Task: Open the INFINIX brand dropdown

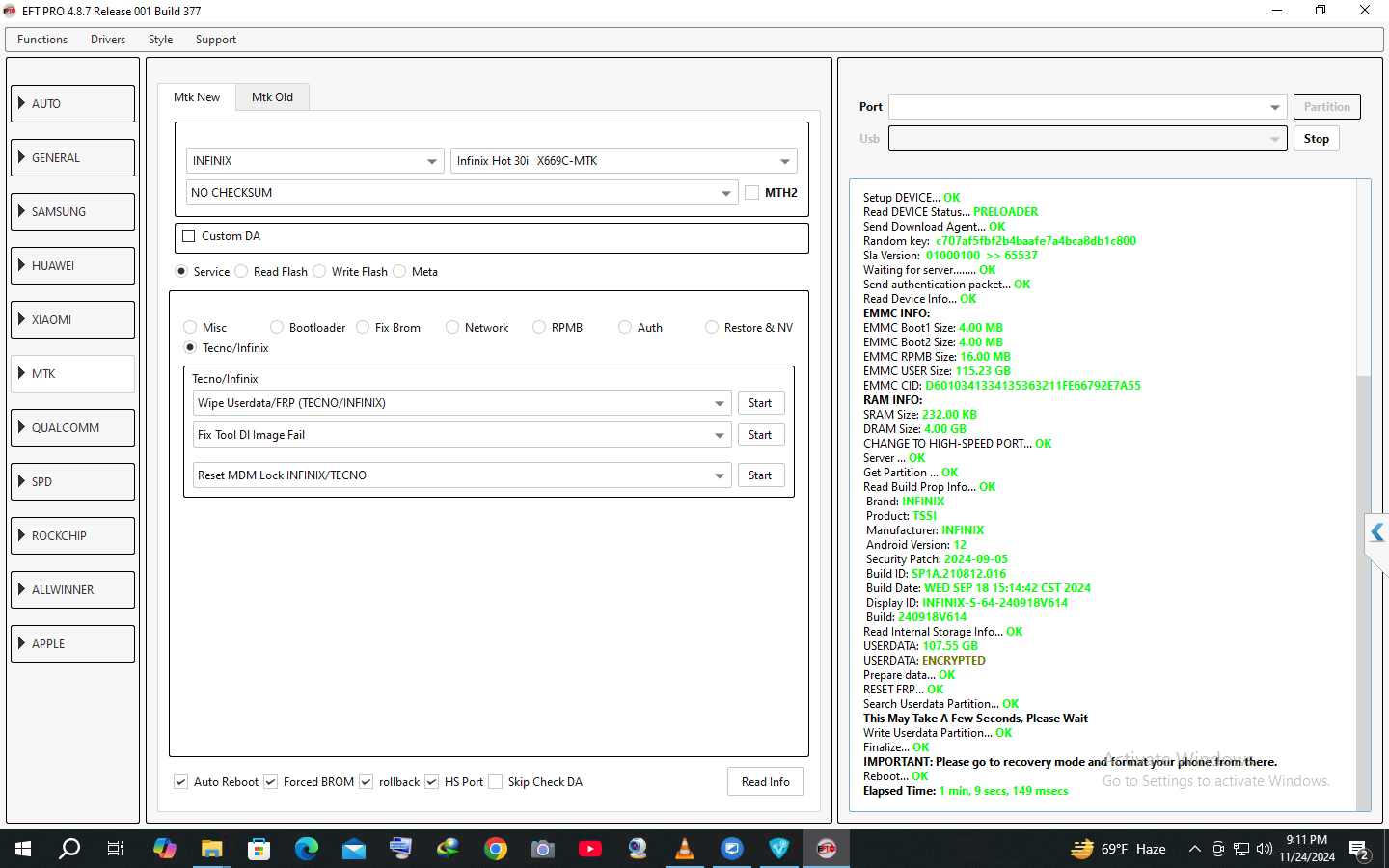Action: point(315,161)
